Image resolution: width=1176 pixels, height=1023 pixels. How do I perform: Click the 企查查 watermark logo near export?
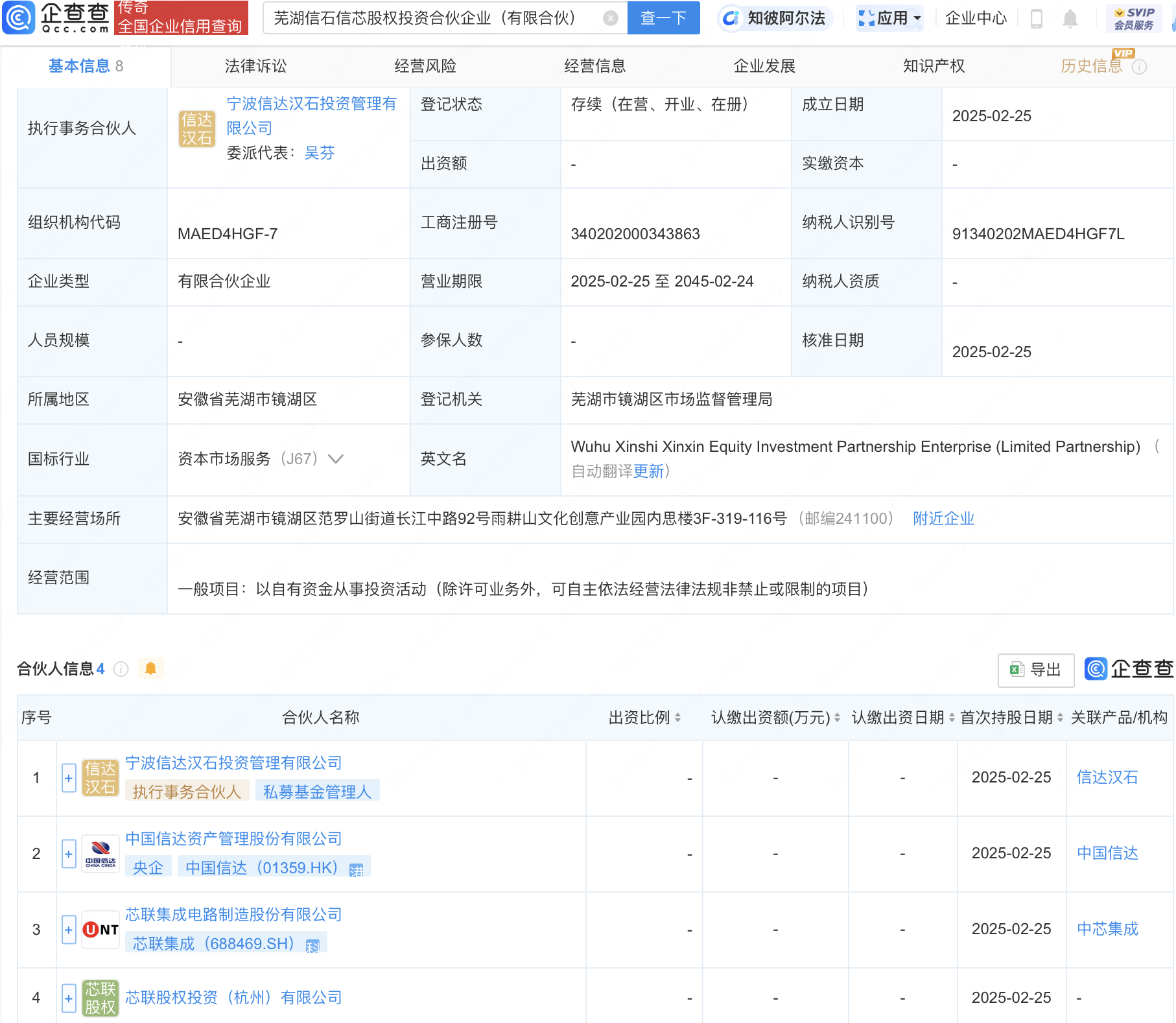point(1128,669)
